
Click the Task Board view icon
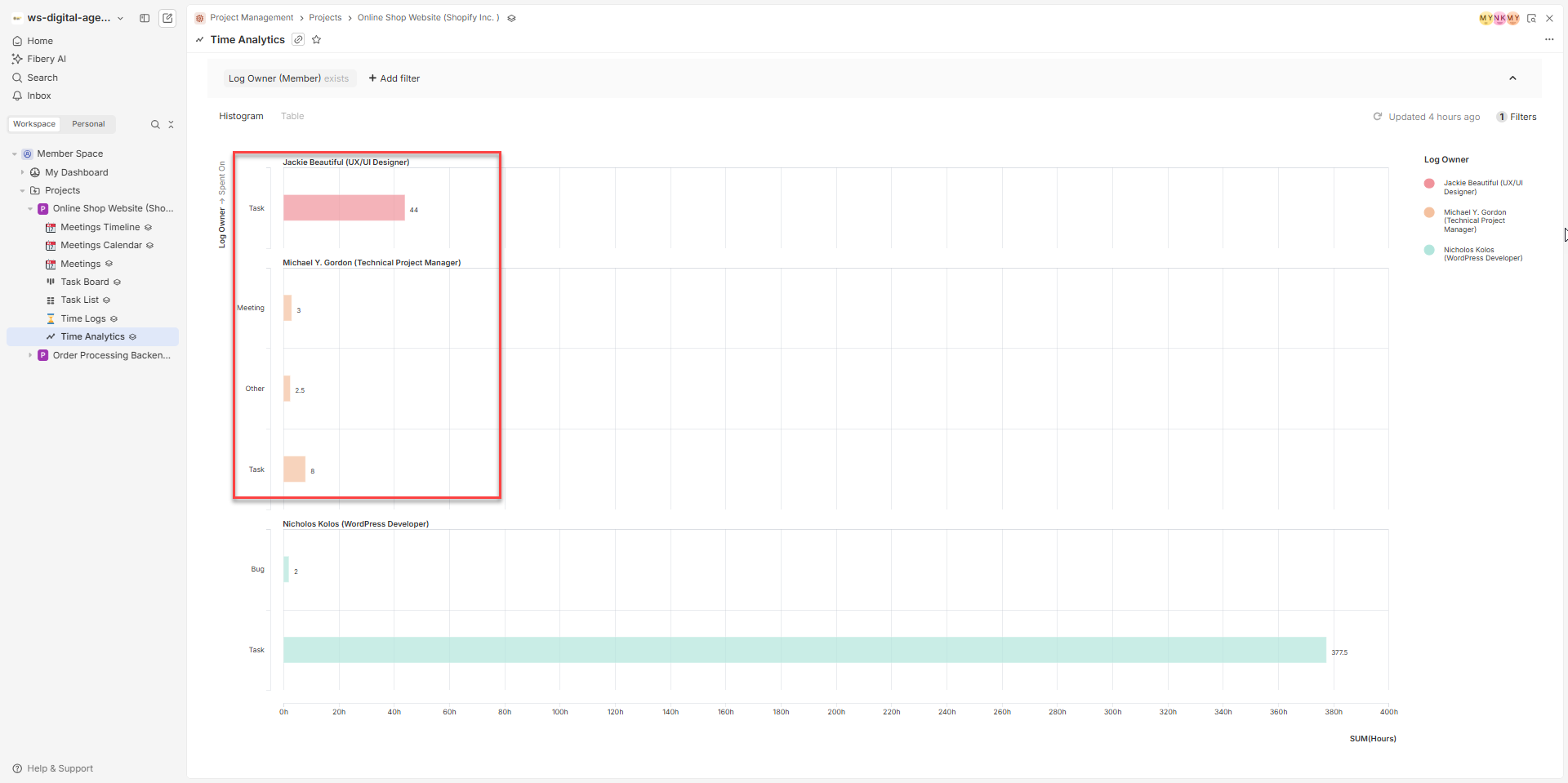pyautogui.click(x=51, y=282)
